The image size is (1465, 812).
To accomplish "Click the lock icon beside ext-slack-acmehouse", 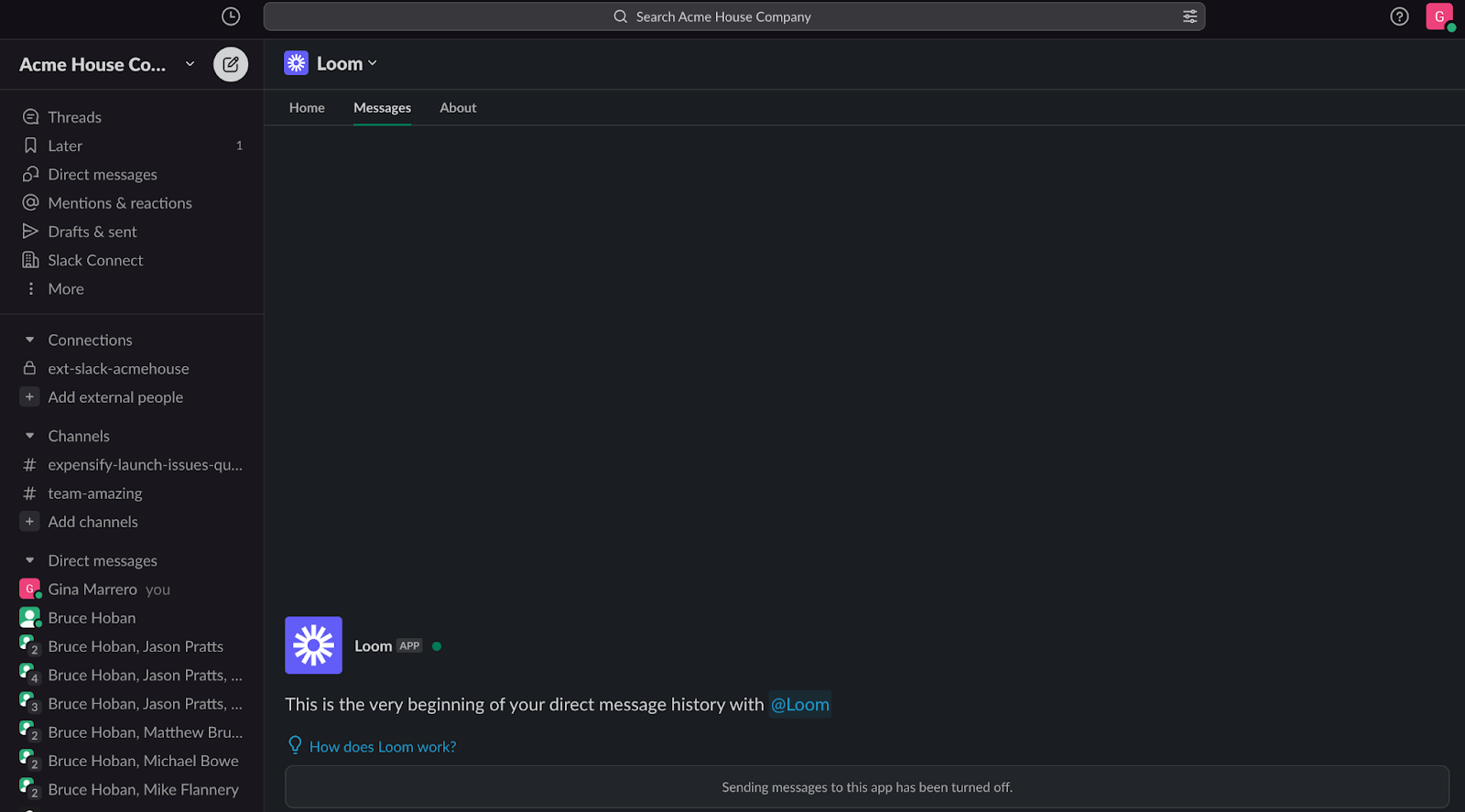I will pos(30,368).
